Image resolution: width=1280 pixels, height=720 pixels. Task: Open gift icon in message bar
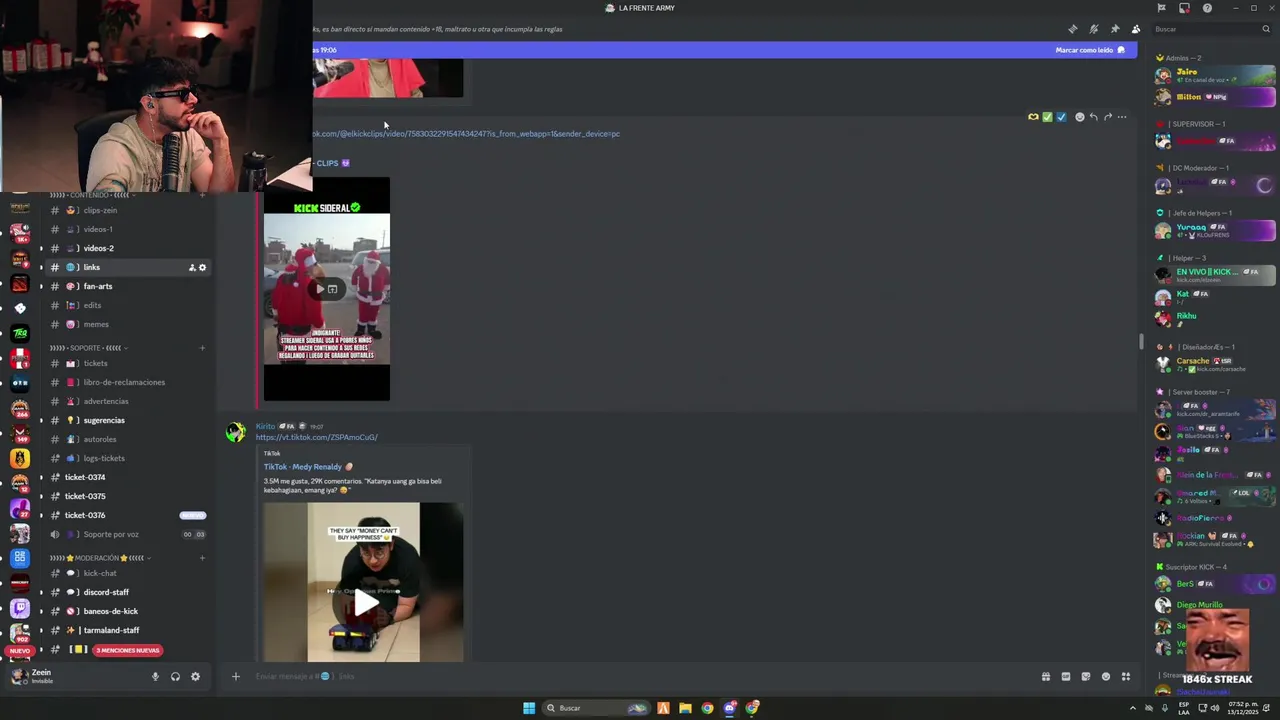point(1045,677)
